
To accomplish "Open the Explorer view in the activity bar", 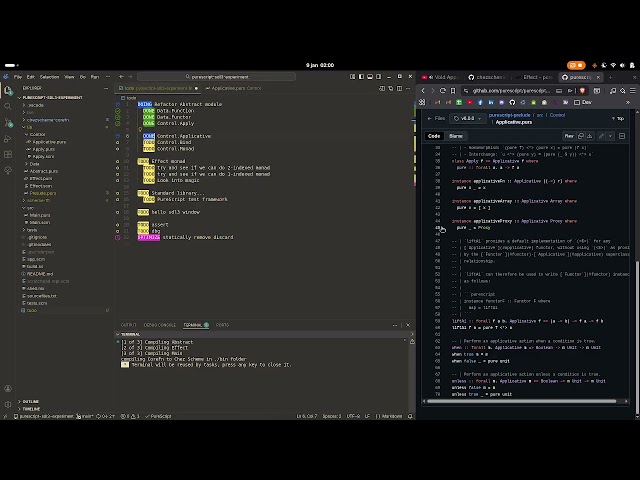I will point(8,91).
